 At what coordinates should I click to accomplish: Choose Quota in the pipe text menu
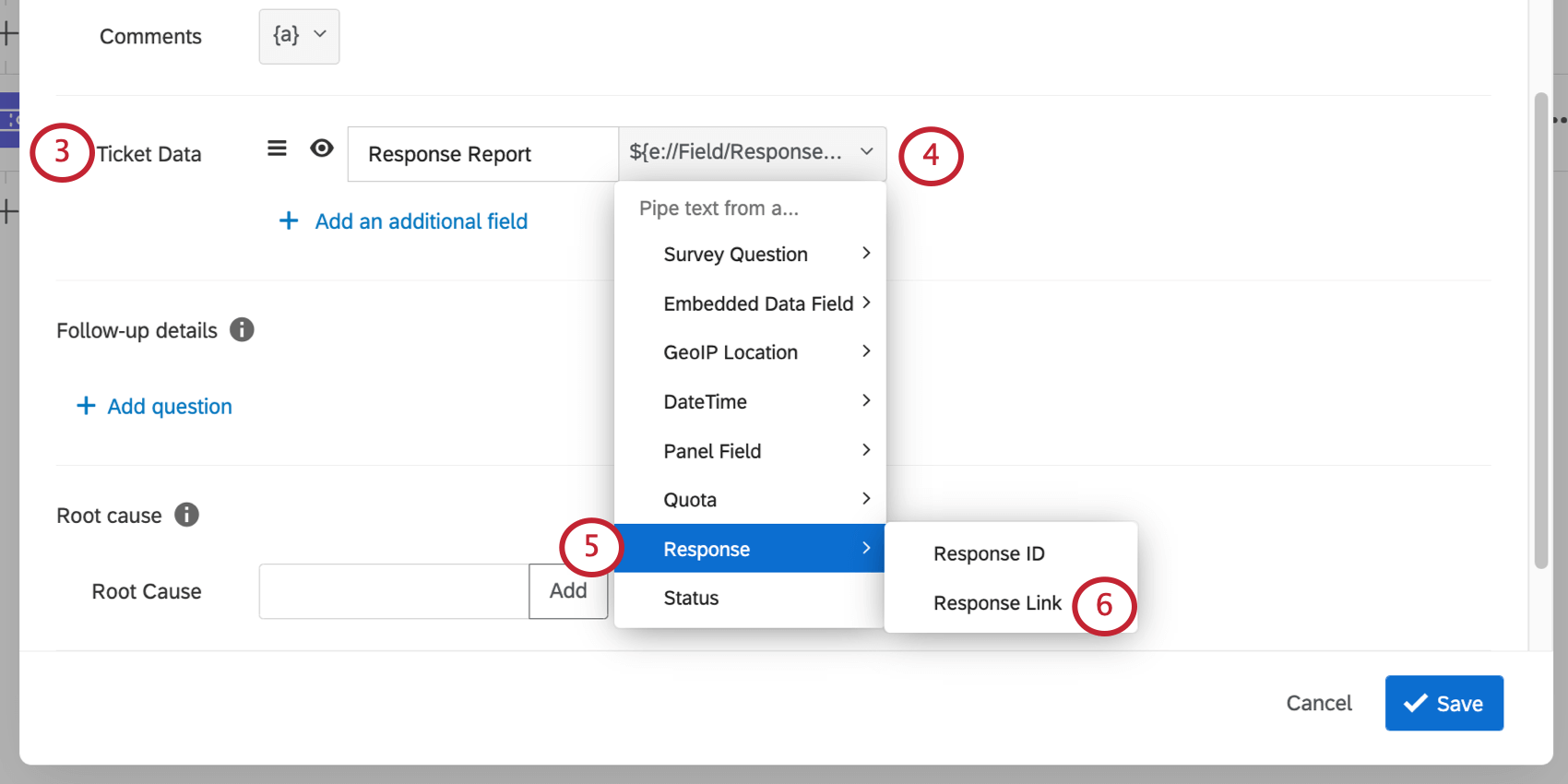pyautogui.click(x=691, y=500)
